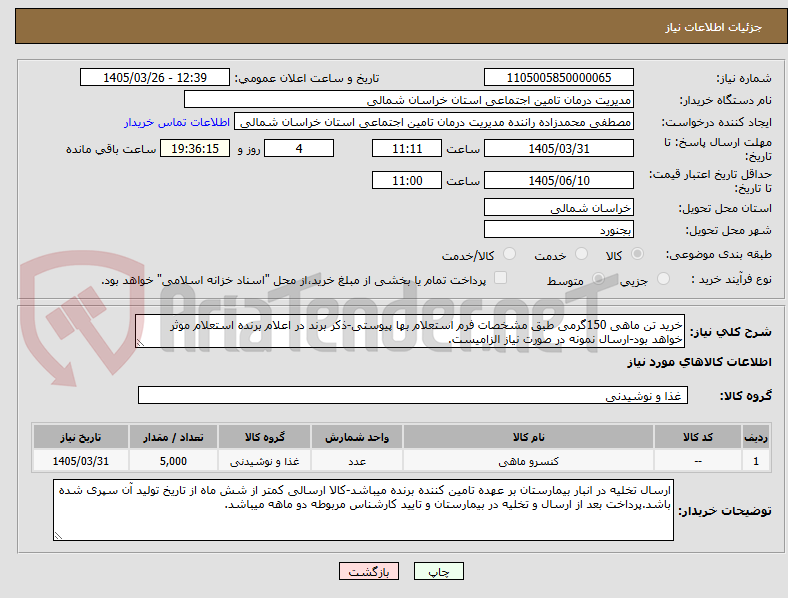Viewport: 788px width, 598px height.
Task: Click the واحد شمارش column header
Action: pos(357,437)
